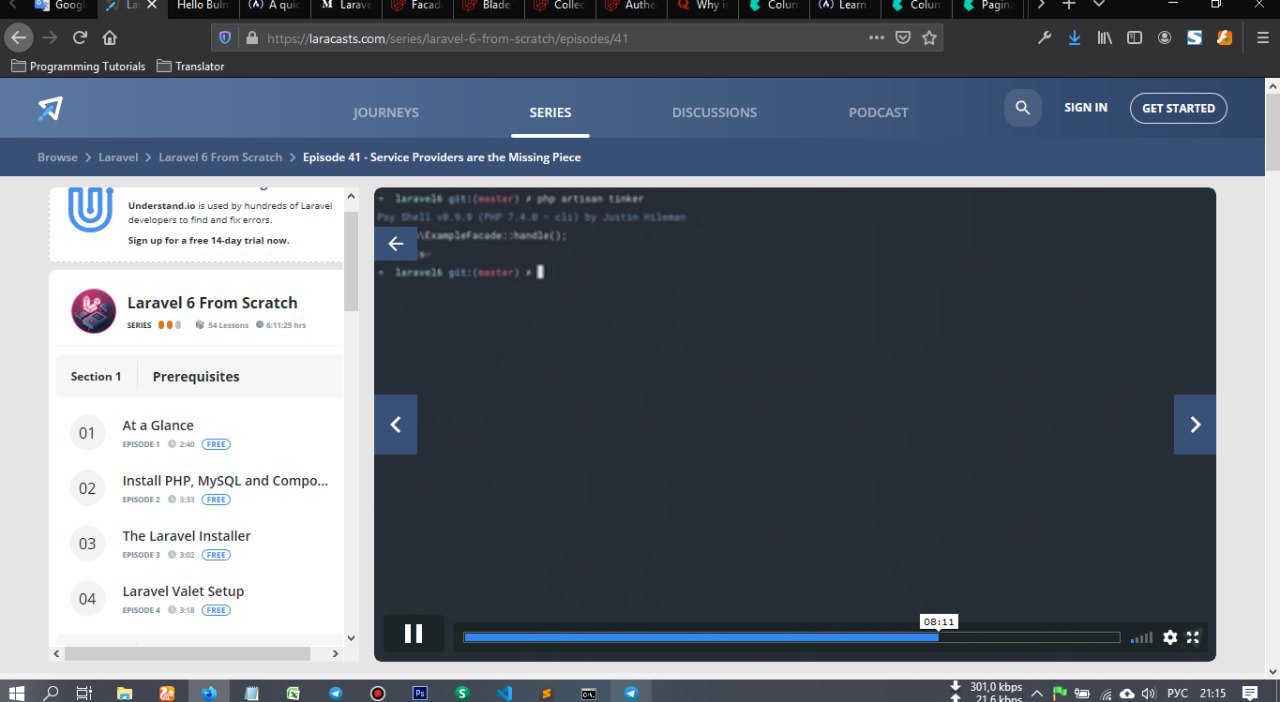The image size is (1280, 702).
Task: Enter fullscreen video mode
Action: (1193, 637)
